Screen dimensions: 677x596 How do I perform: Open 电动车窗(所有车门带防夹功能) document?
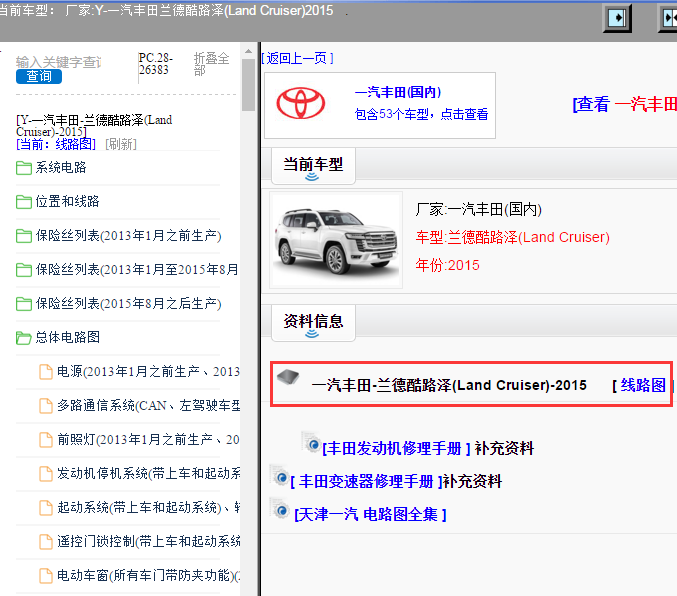149,576
